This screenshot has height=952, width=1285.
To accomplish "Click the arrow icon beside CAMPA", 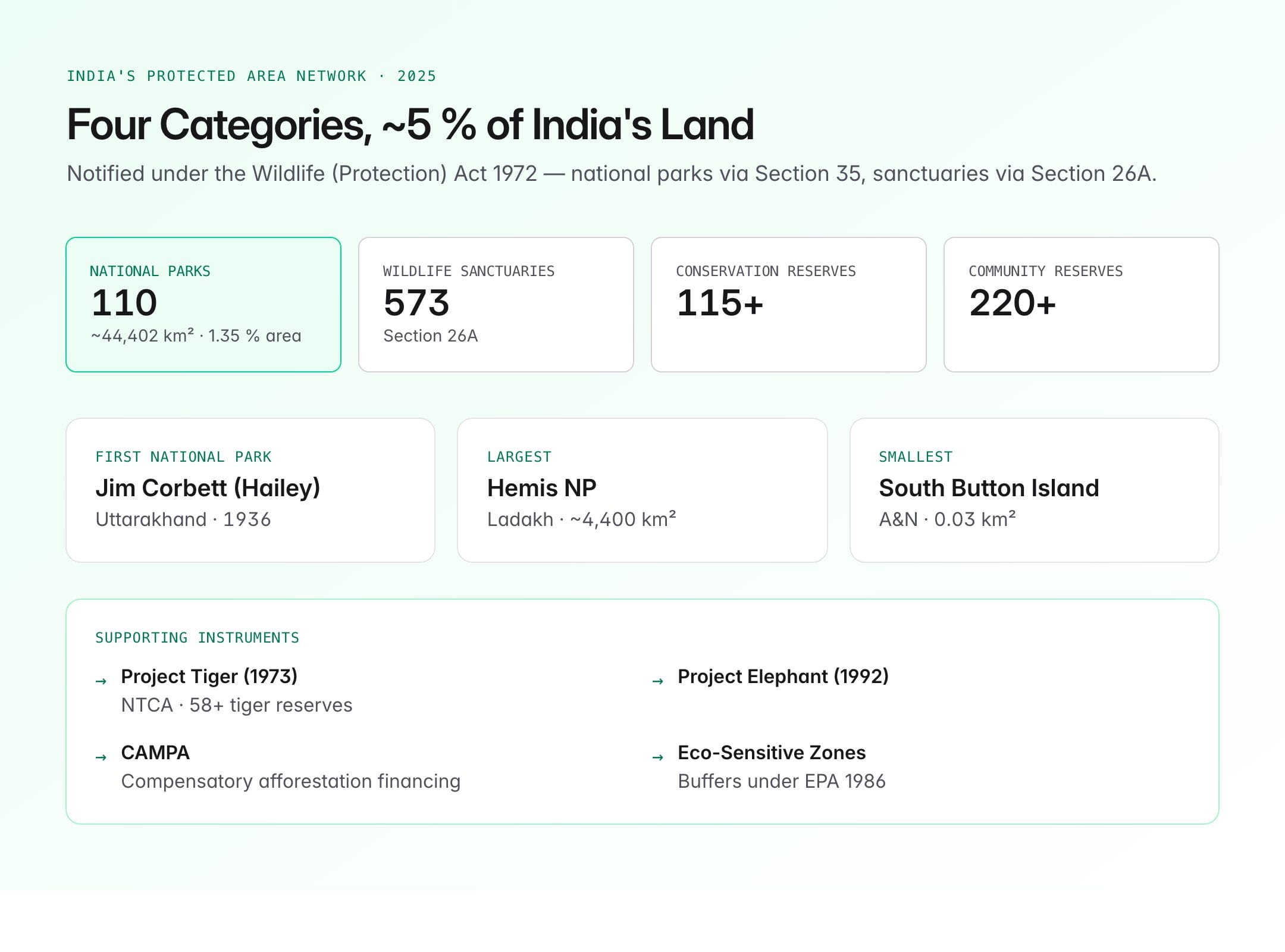I will pyautogui.click(x=101, y=757).
